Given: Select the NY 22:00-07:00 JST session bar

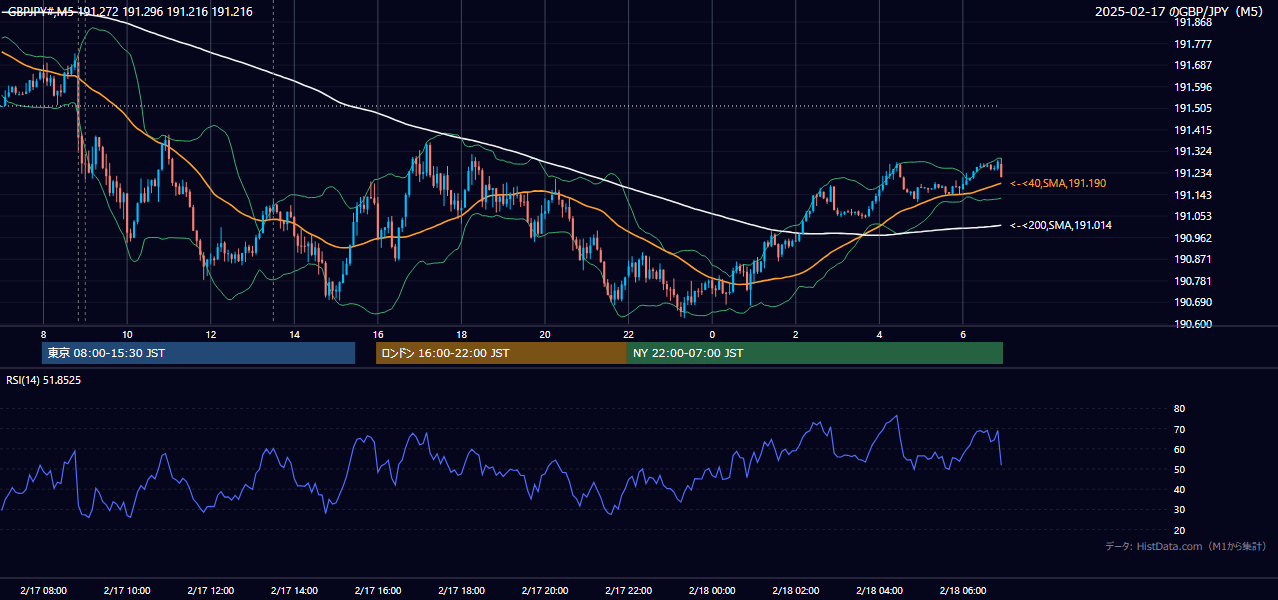Looking at the screenshot, I should point(815,353).
